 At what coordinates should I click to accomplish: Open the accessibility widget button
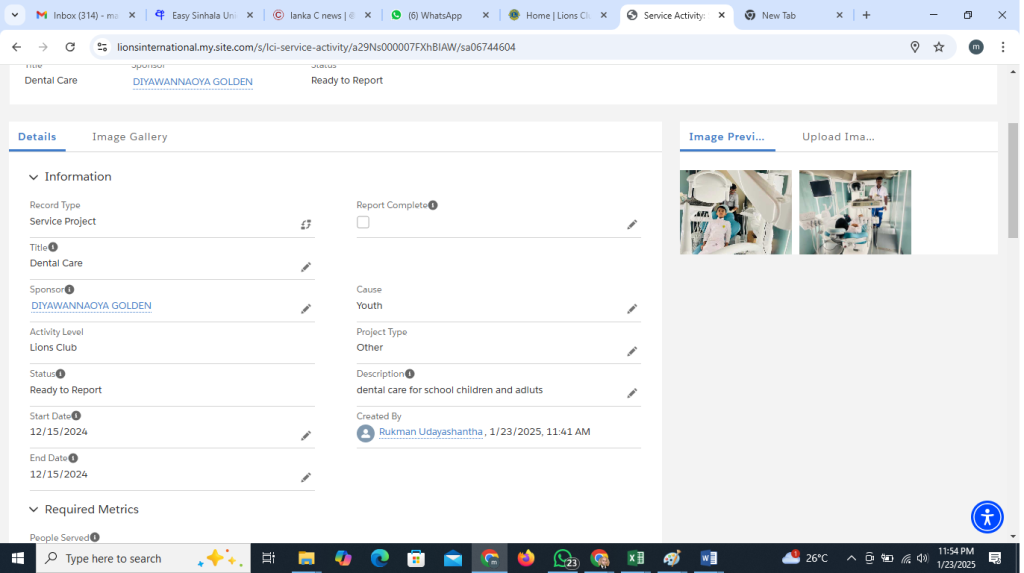(987, 517)
